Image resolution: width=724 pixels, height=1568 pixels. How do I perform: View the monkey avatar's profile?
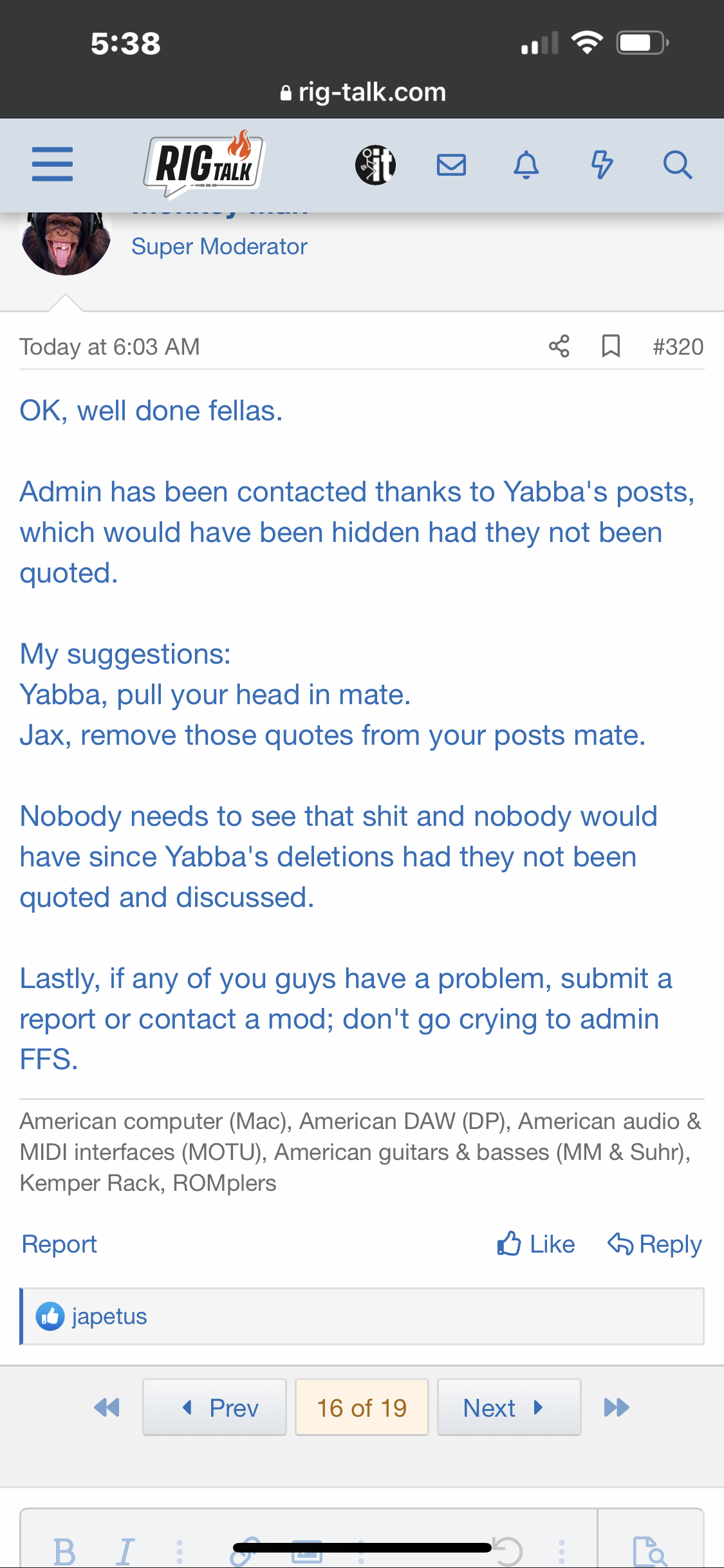tap(65, 241)
